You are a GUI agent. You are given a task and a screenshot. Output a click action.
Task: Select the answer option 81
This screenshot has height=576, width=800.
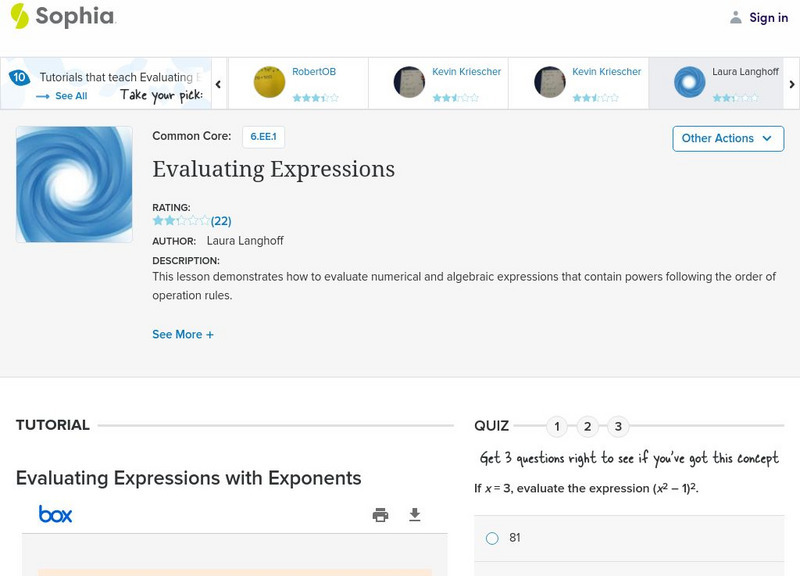click(492, 538)
